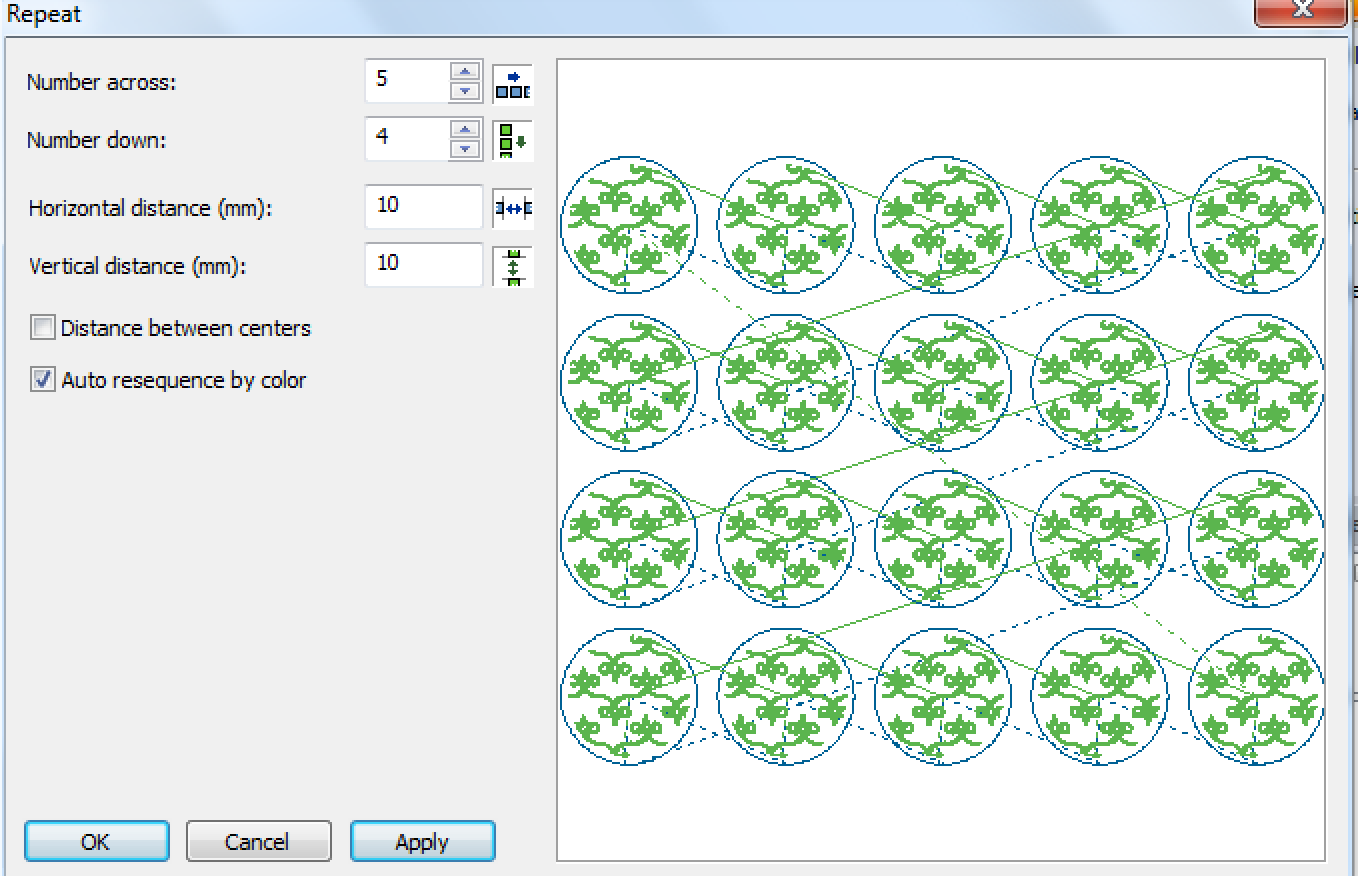Click the Horizontal distance icon

(x=513, y=208)
